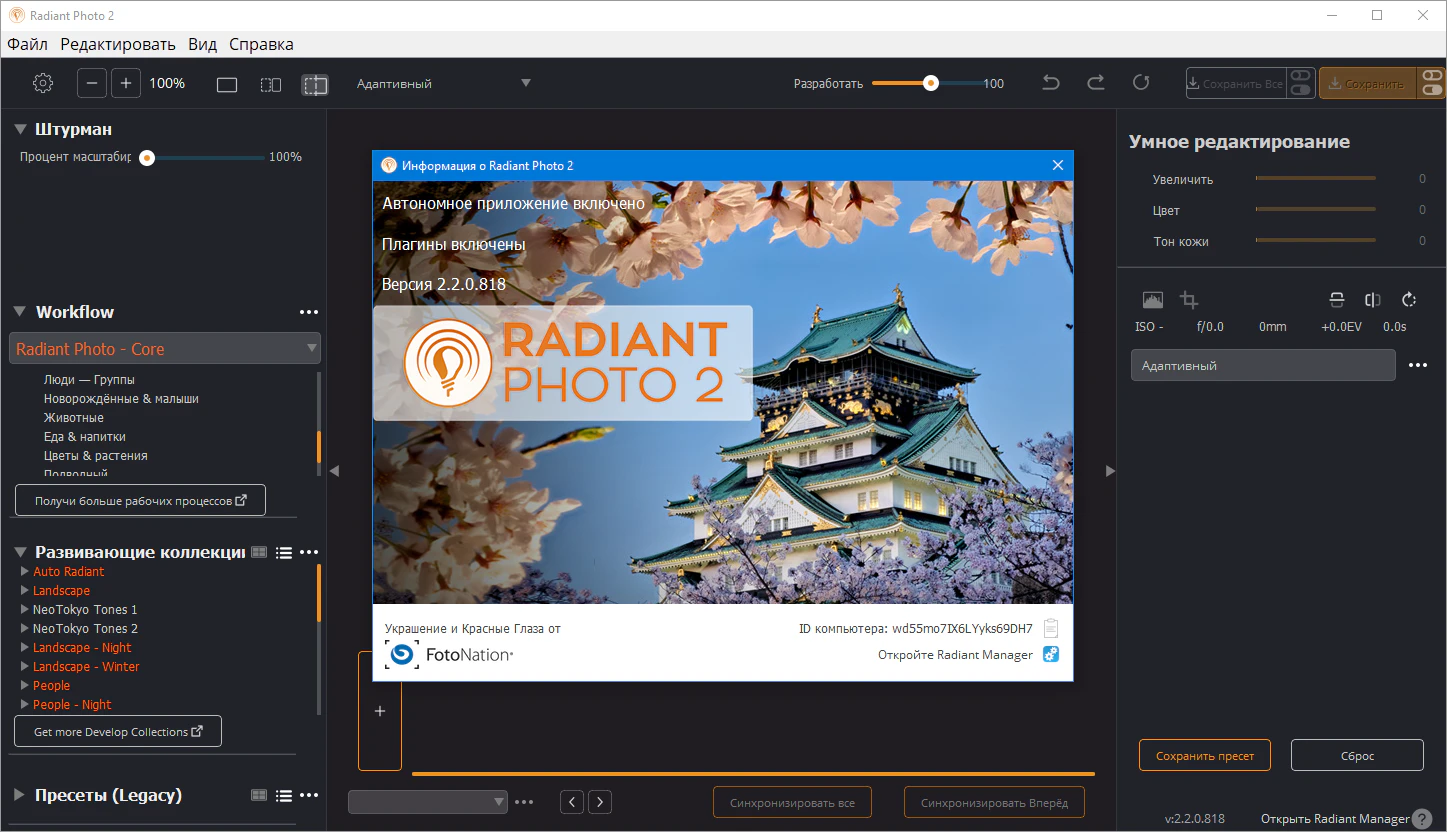Click the flip horizontal mirror icon
1447x832 pixels.
pos(1373,299)
